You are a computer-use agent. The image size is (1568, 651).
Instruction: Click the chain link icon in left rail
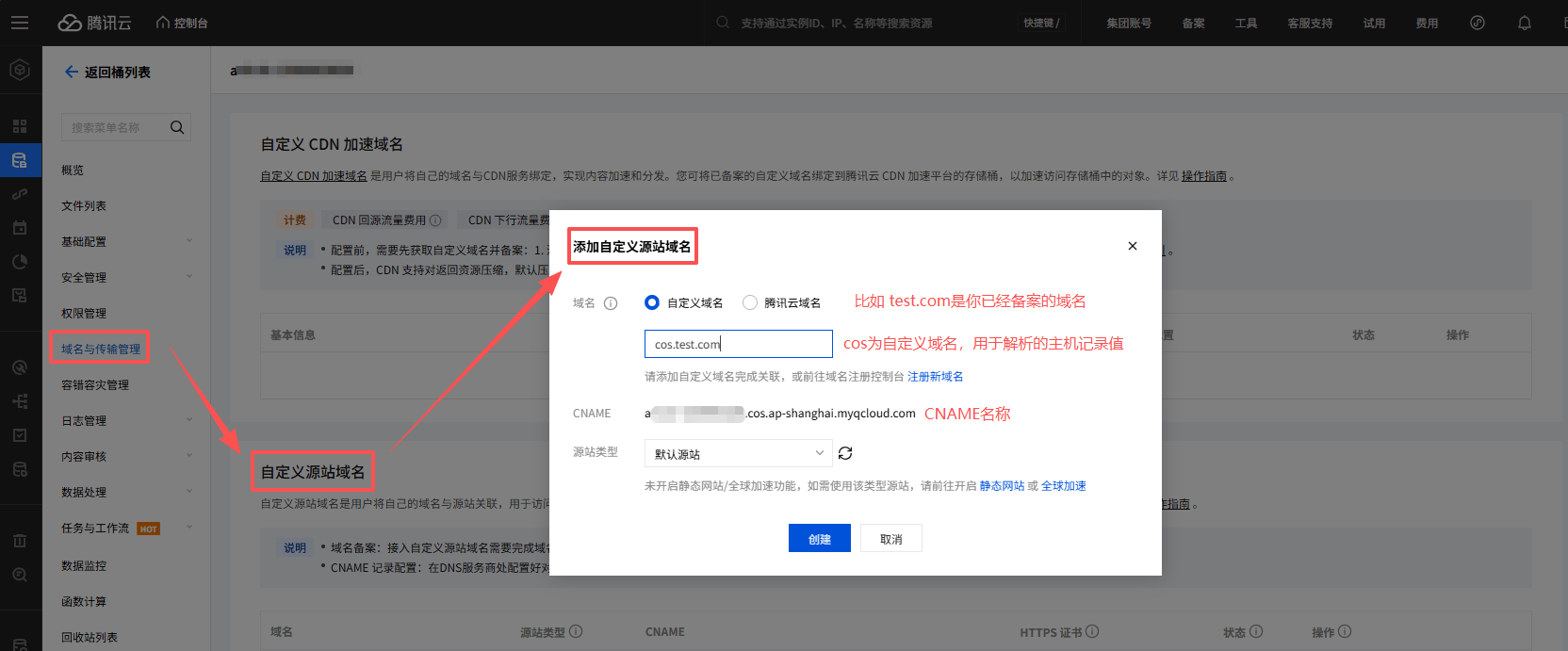click(x=20, y=194)
